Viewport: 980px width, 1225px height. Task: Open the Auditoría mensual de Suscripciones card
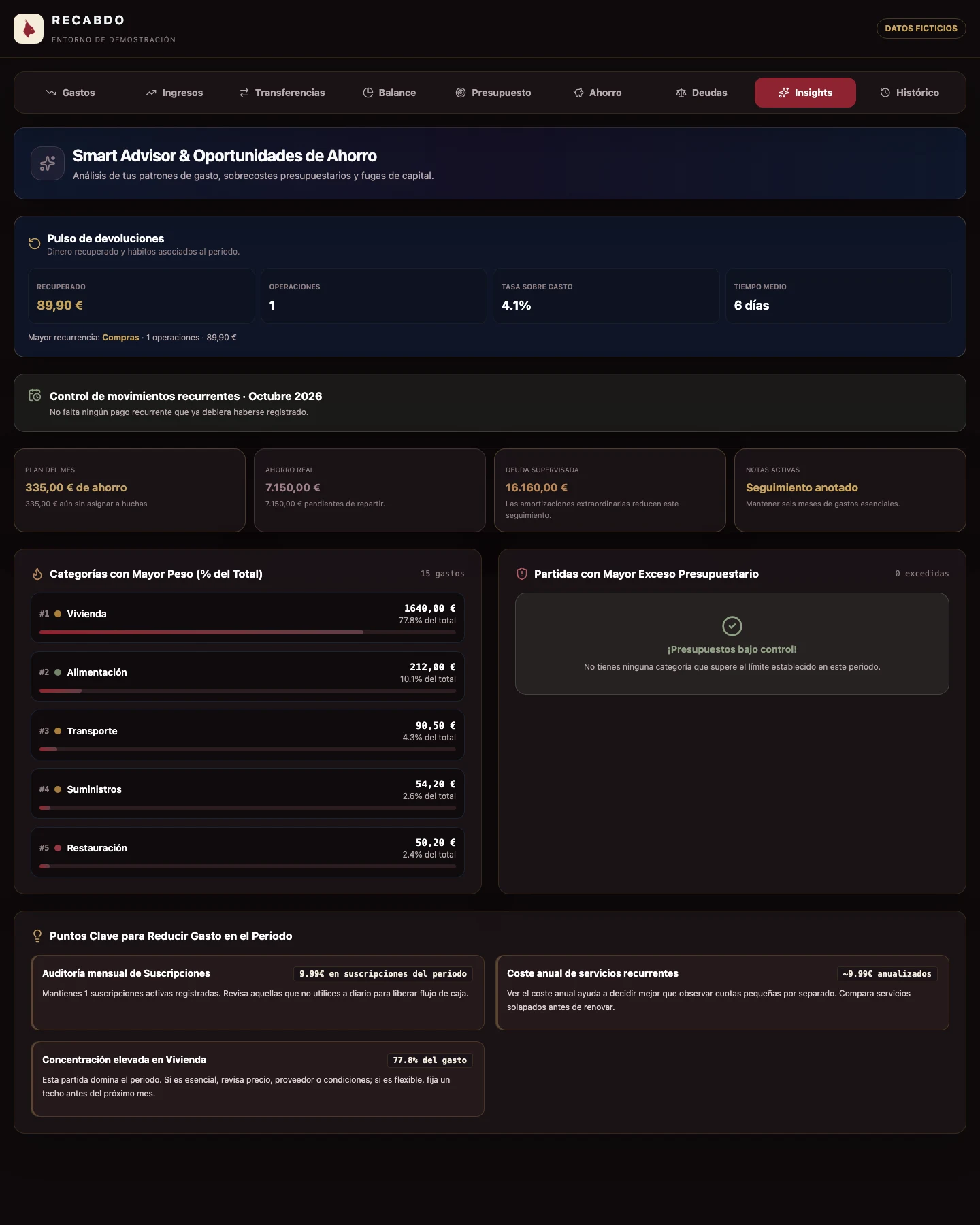pyautogui.click(x=257, y=992)
